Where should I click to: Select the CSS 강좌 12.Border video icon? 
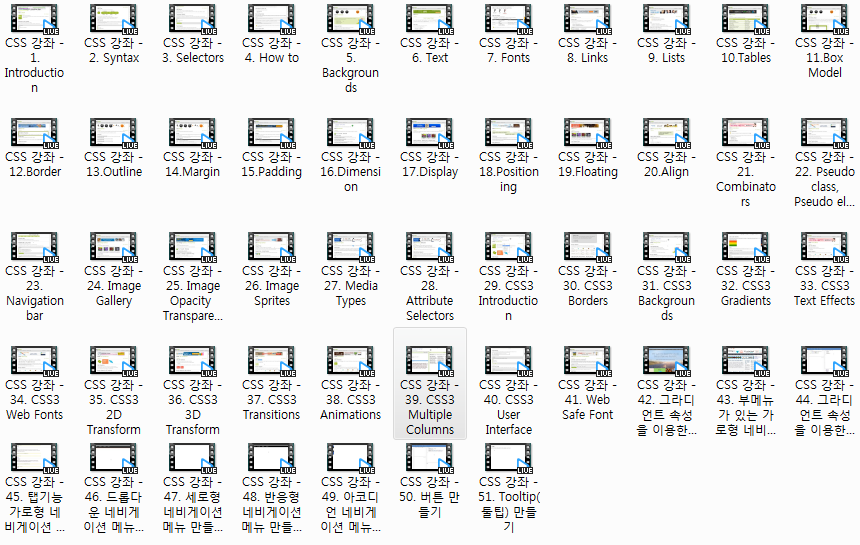point(35,133)
